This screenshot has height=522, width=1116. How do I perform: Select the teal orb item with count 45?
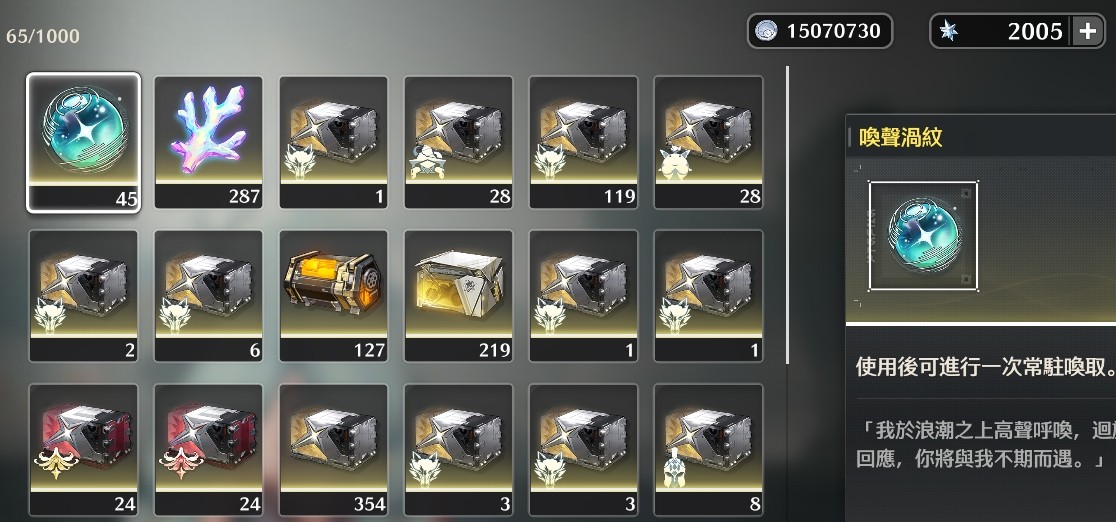point(83,142)
